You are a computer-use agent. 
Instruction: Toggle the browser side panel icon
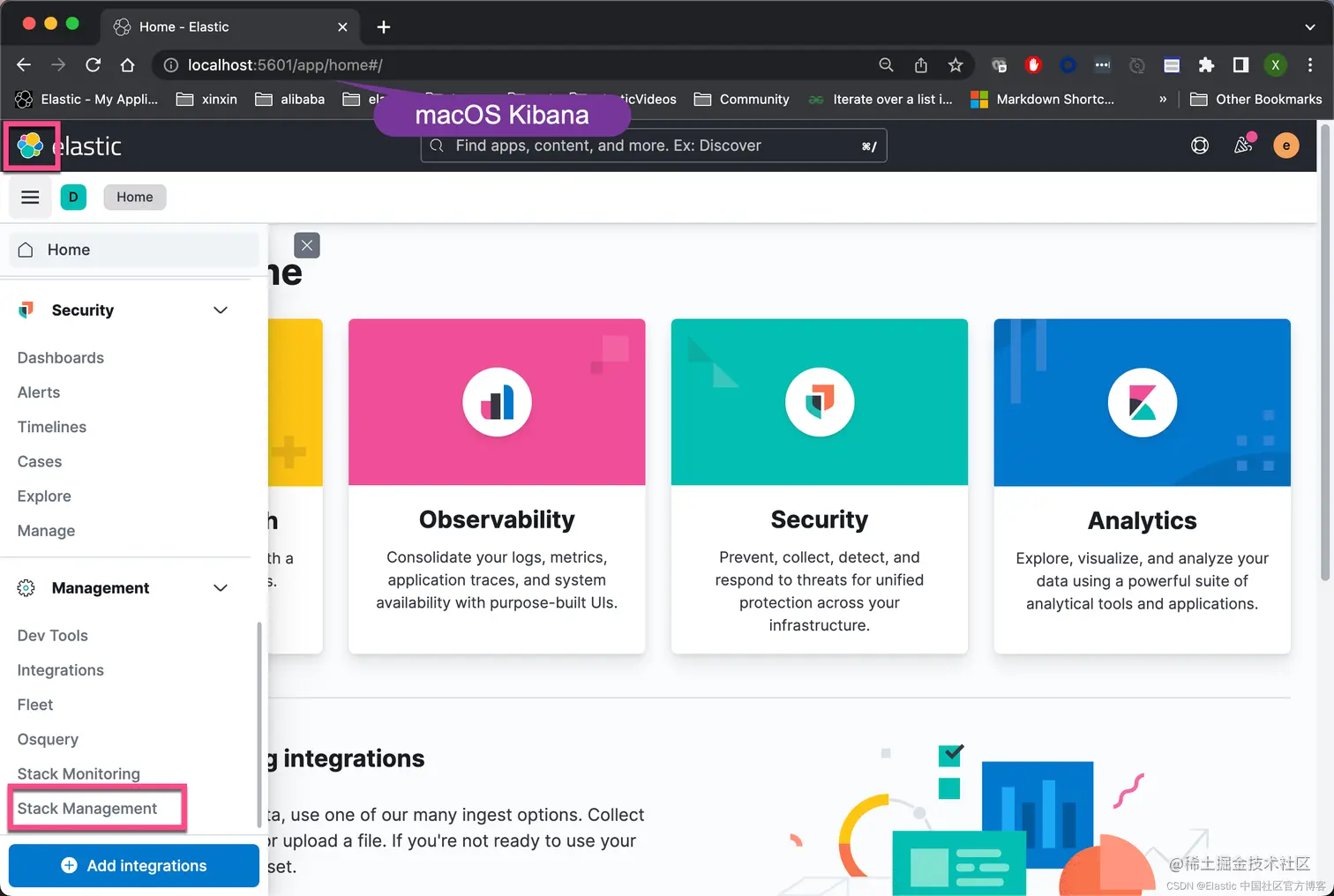point(1240,64)
